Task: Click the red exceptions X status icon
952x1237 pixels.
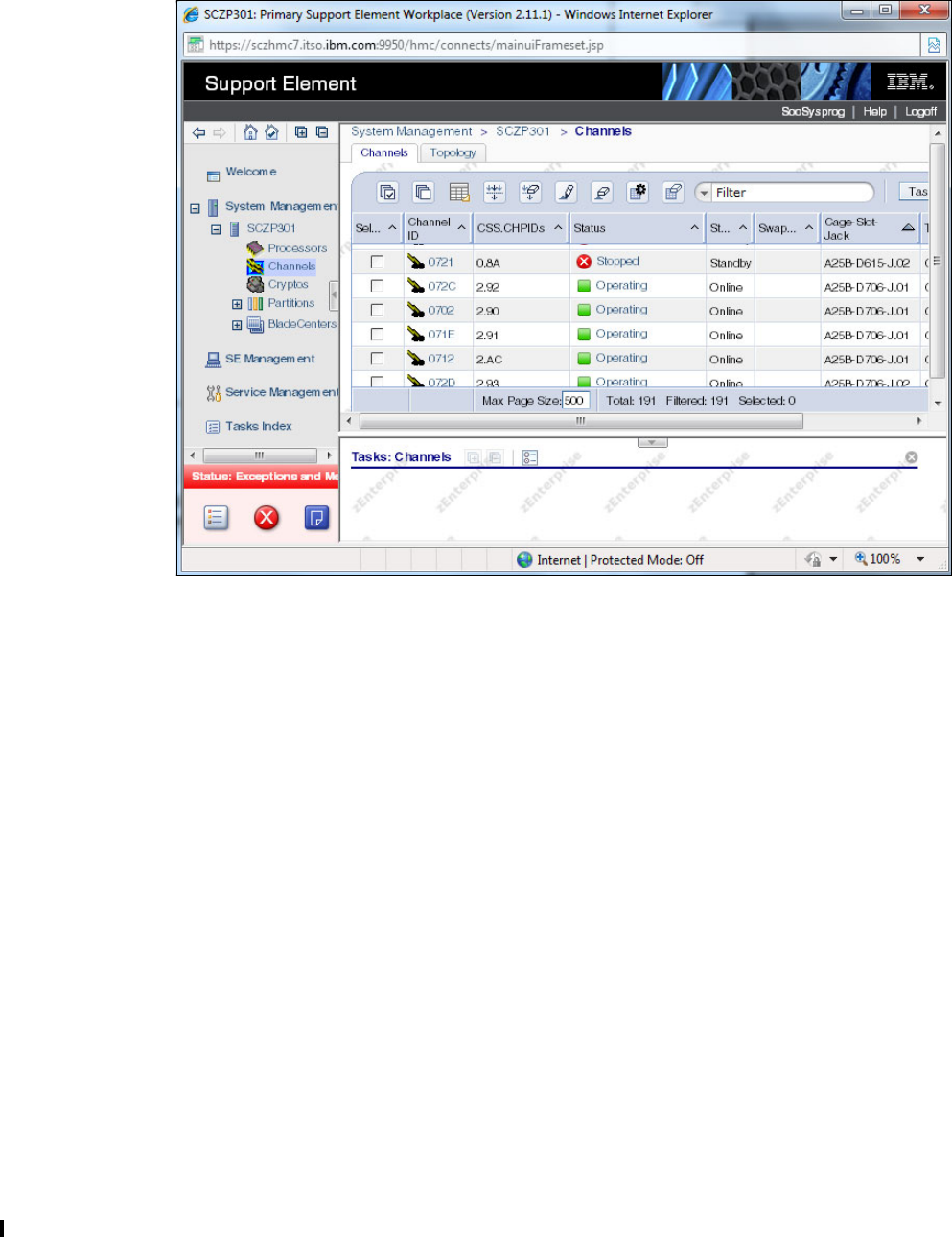Action: pyautogui.click(x=266, y=518)
